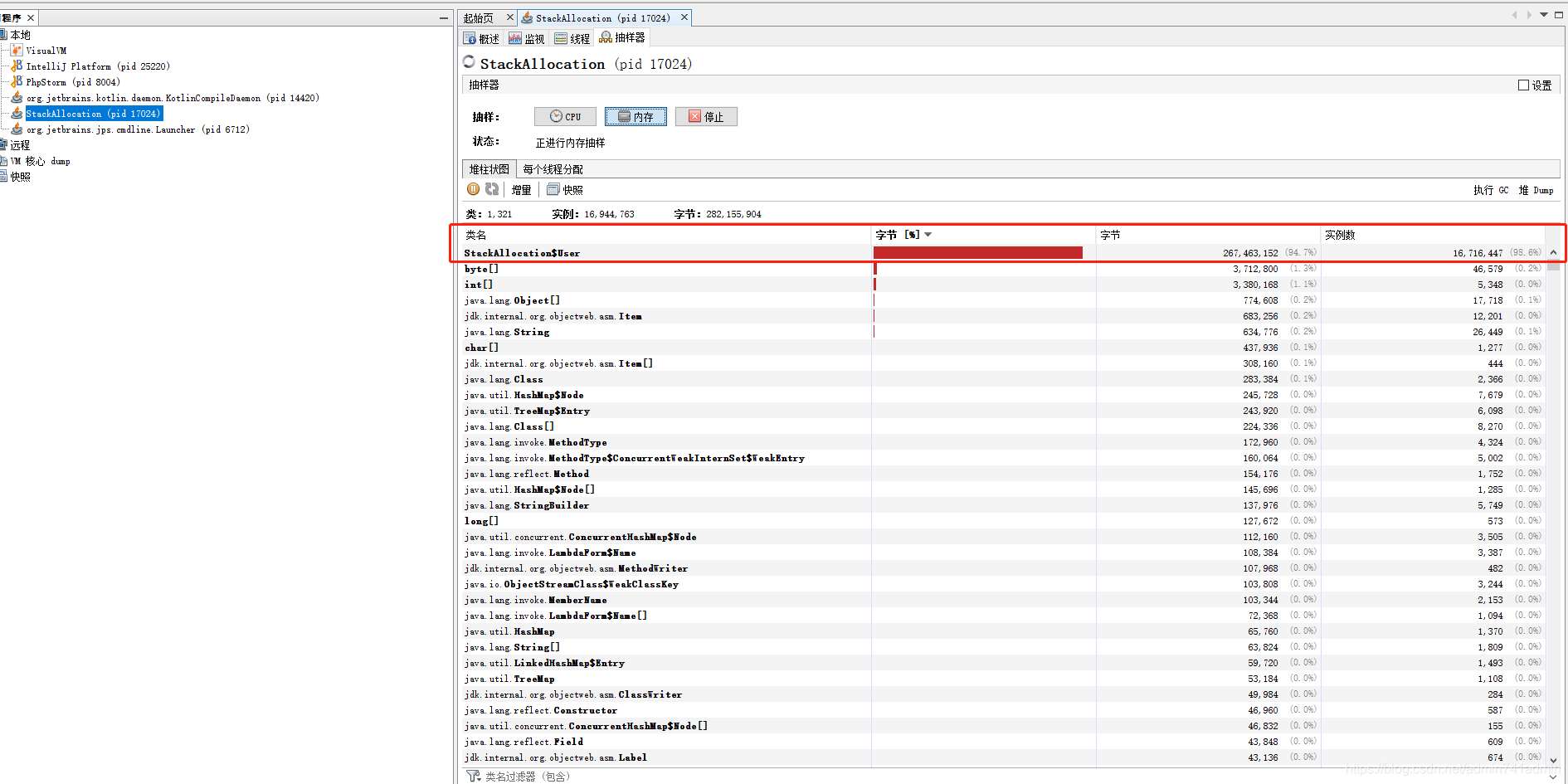Start CPU sampling
Viewport: 1568px width, 784px height.
565,117
